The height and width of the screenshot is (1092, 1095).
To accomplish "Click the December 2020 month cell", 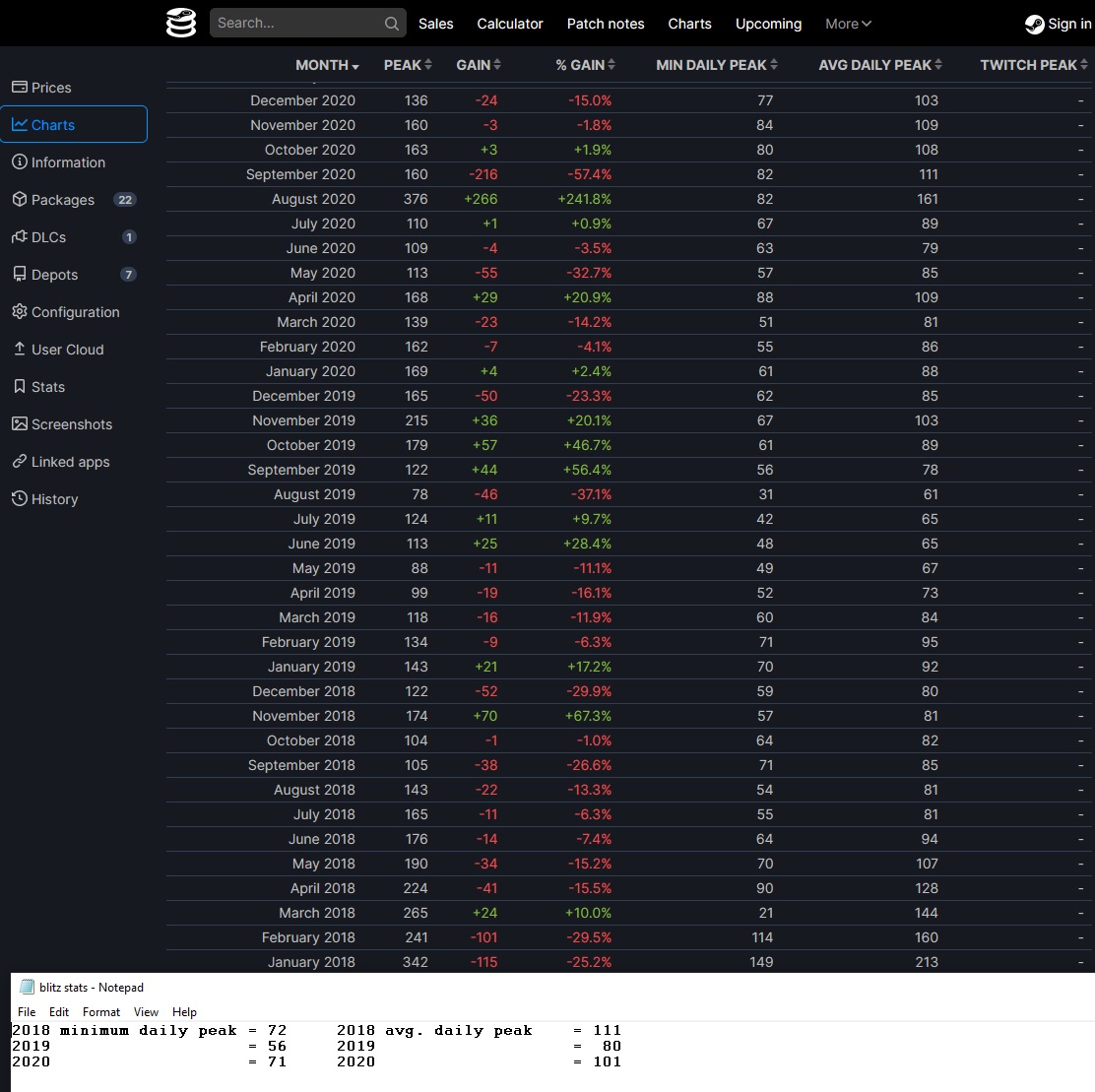I will coord(302,100).
